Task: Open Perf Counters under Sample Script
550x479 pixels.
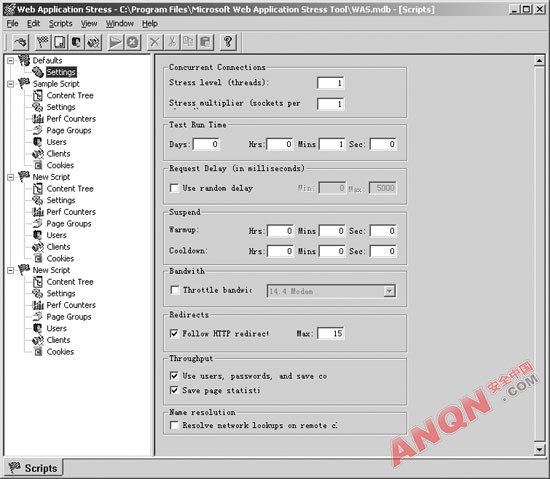Action: point(71,119)
